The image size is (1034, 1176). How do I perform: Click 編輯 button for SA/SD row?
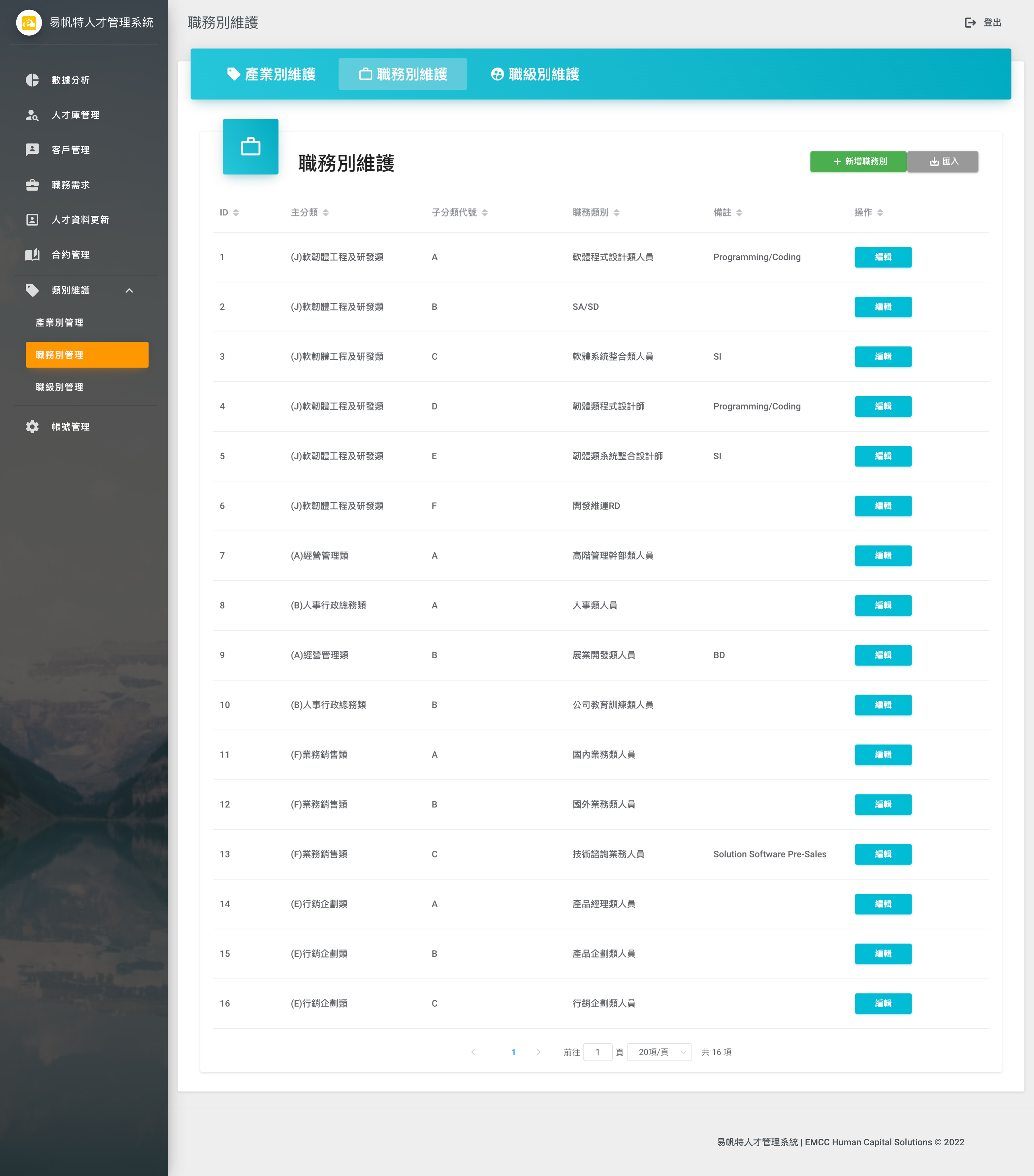pos(883,307)
